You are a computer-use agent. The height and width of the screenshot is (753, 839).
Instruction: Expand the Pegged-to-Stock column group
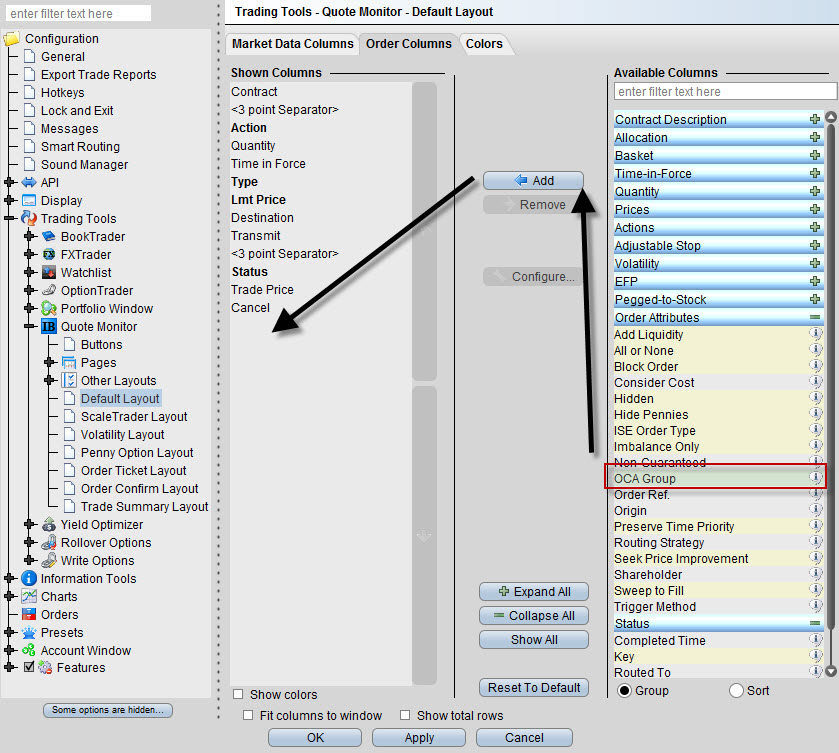[815, 299]
